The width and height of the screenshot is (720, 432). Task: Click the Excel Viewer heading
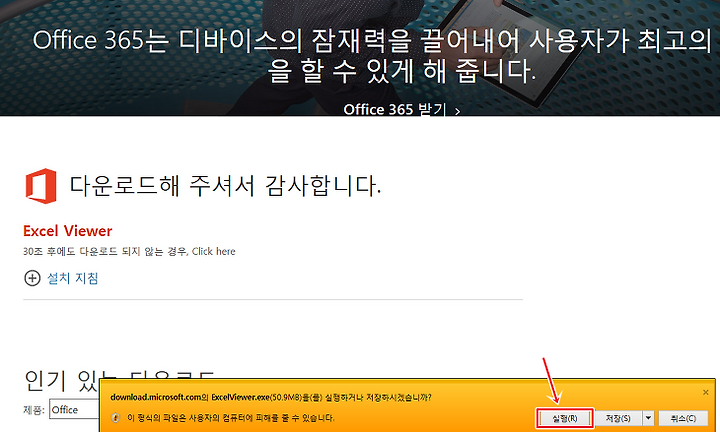click(68, 230)
